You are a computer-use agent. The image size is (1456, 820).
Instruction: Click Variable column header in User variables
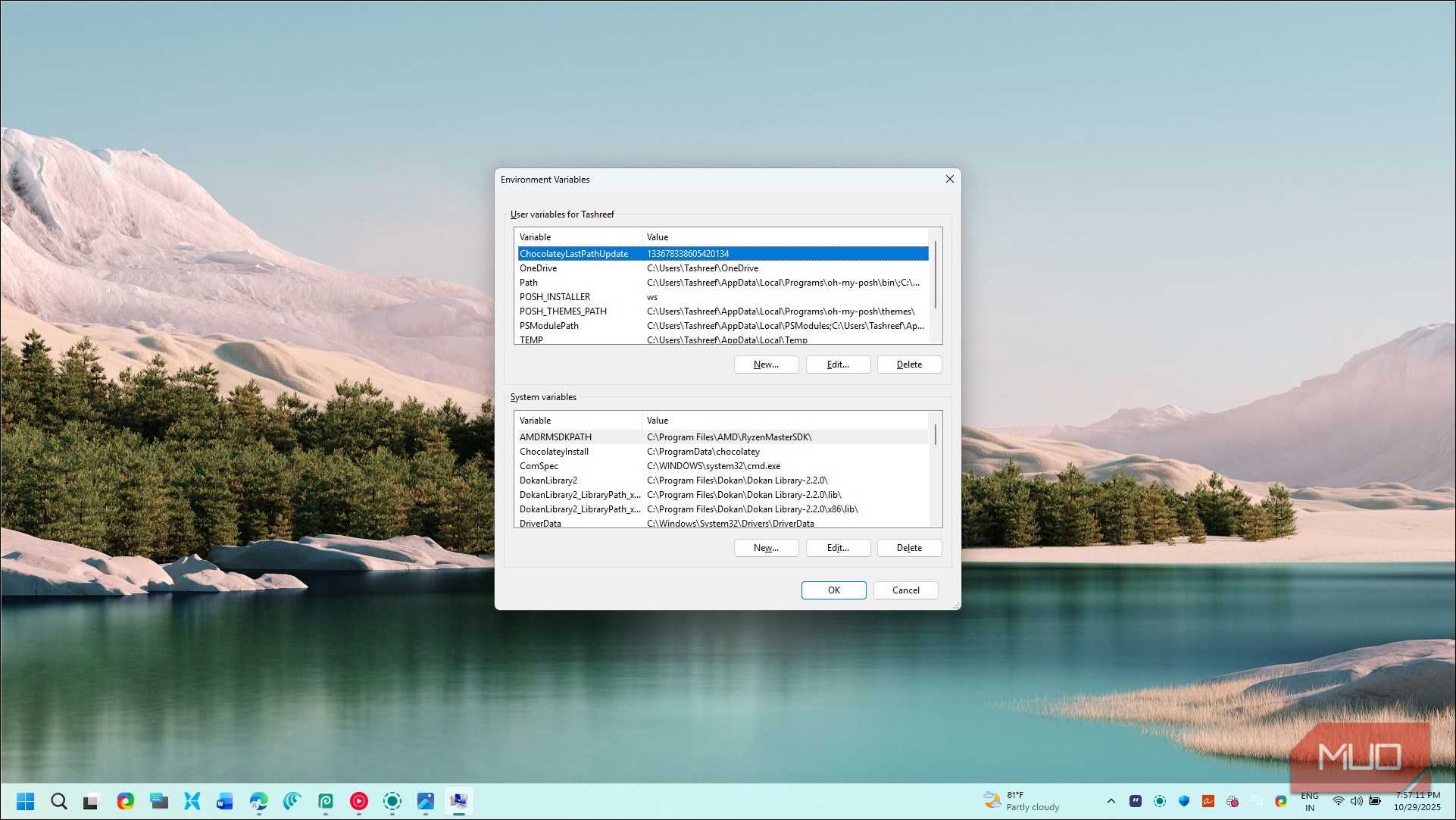pos(578,237)
